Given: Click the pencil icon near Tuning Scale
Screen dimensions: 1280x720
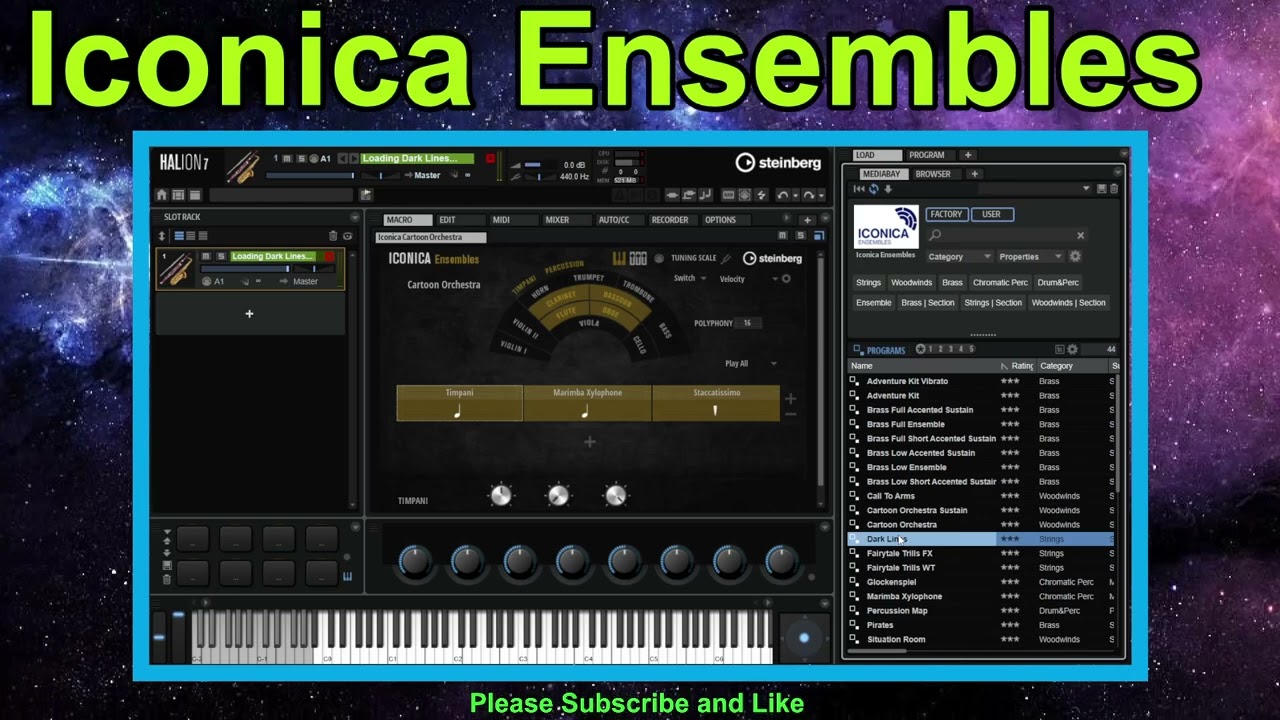Looking at the screenshot, I should (726, 258).
